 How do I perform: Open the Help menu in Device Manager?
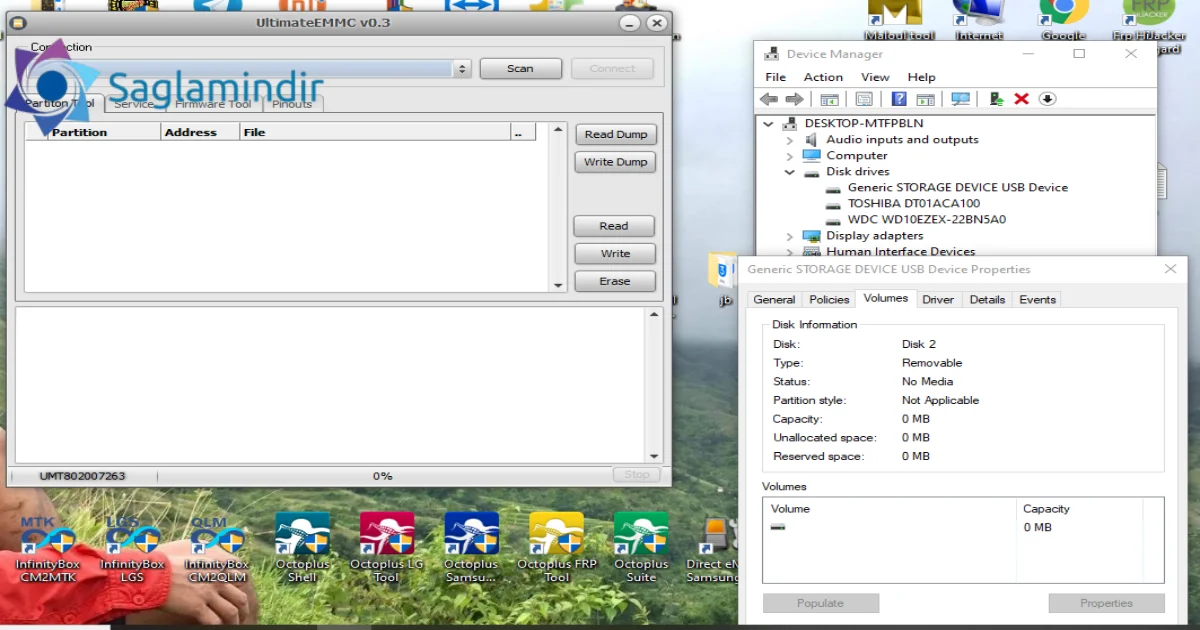pyautogui.click(x=921, y=77)
